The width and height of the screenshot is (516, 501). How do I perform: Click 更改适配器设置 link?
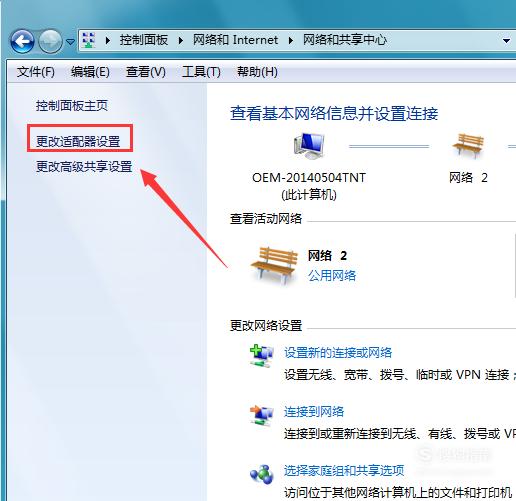(78, 141)
